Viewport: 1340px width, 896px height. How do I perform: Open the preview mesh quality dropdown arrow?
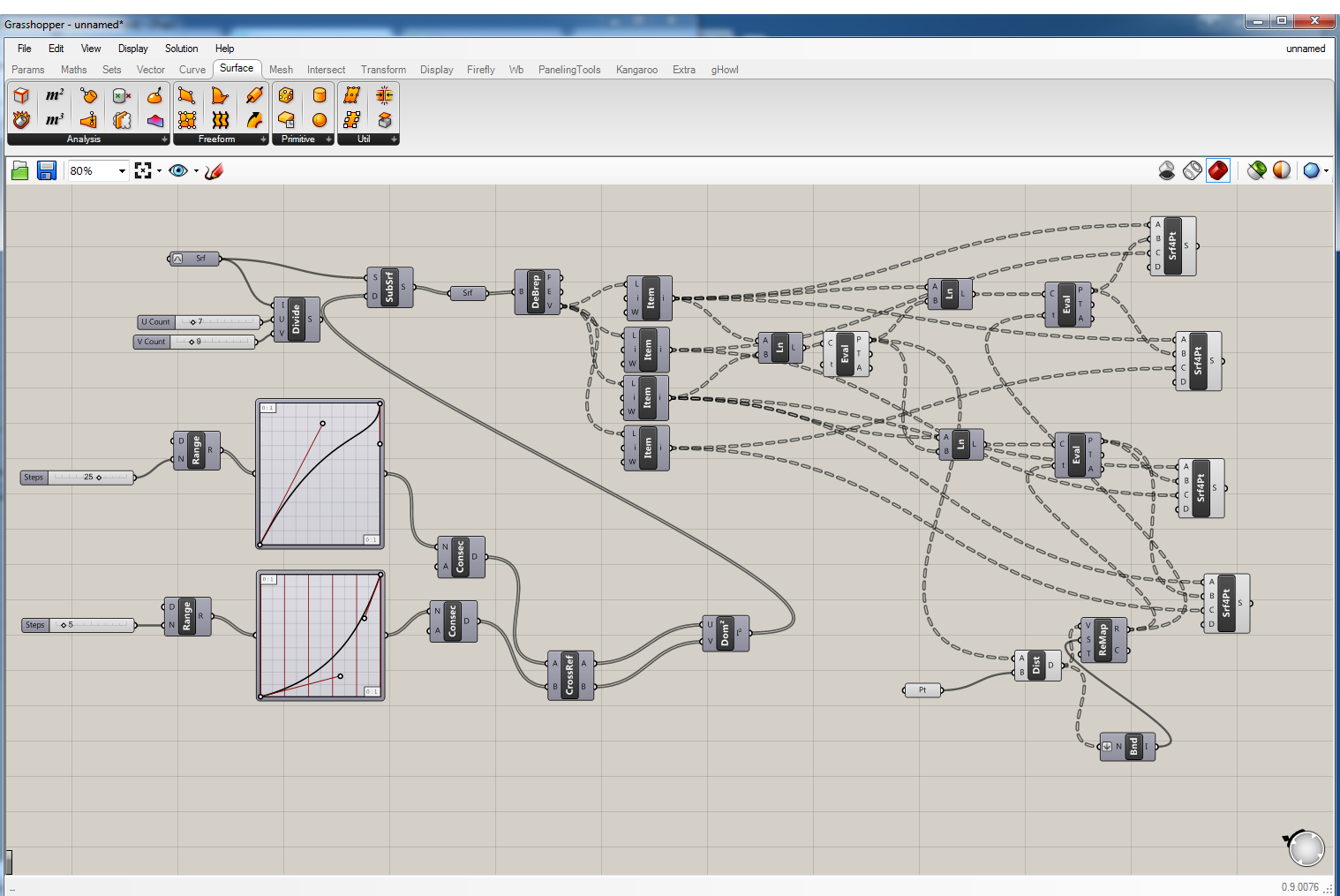click(1326, 171)
